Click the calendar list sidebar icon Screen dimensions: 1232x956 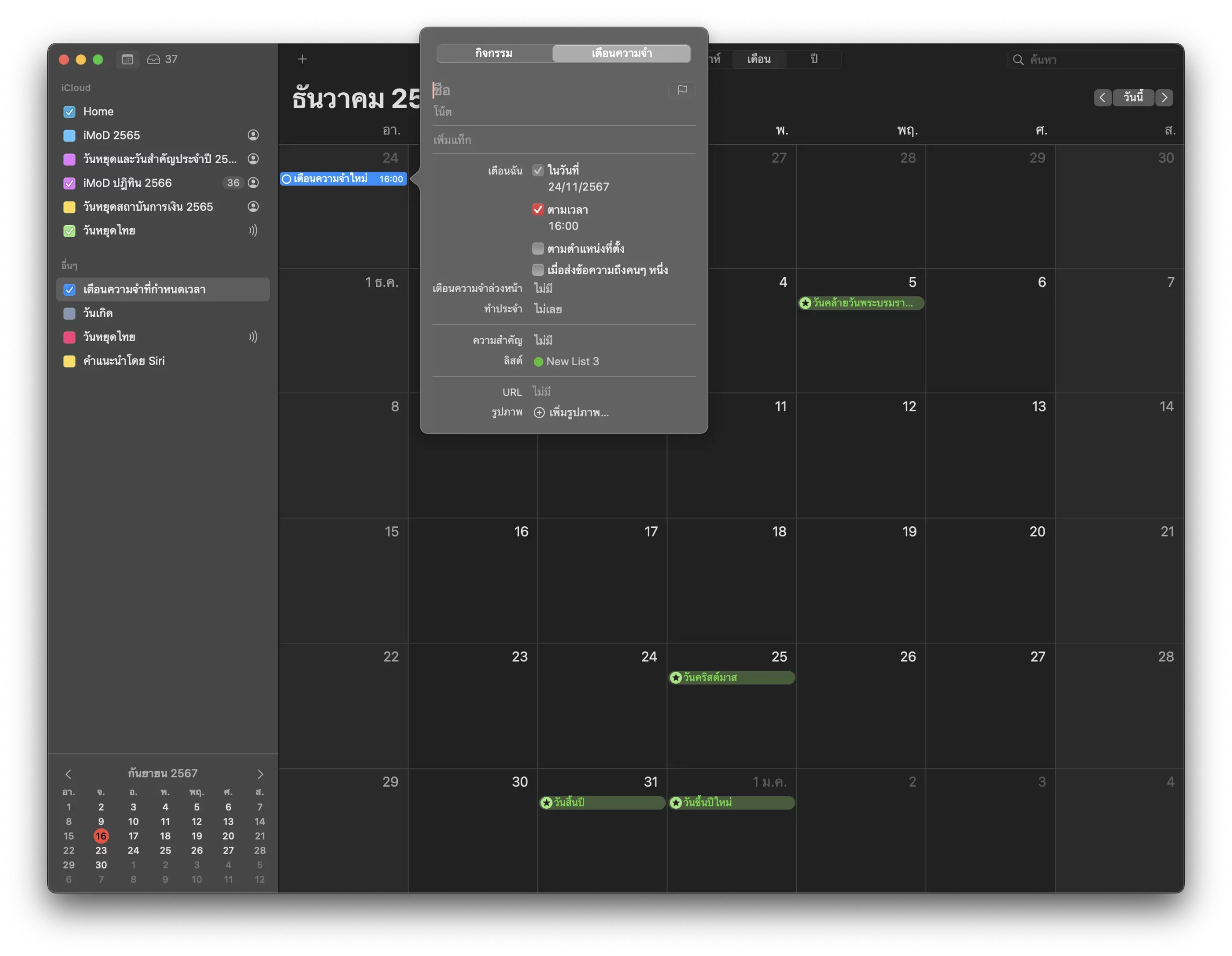tap(128, 59)
